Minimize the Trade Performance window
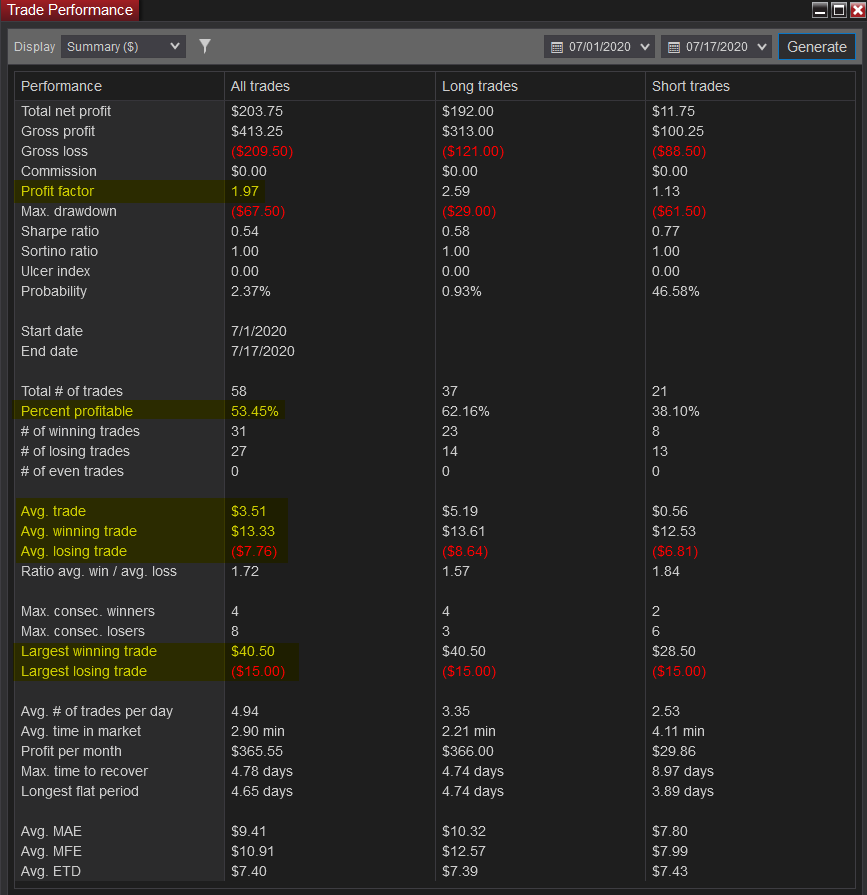The image size is (867, 895). tap(820, 10)
